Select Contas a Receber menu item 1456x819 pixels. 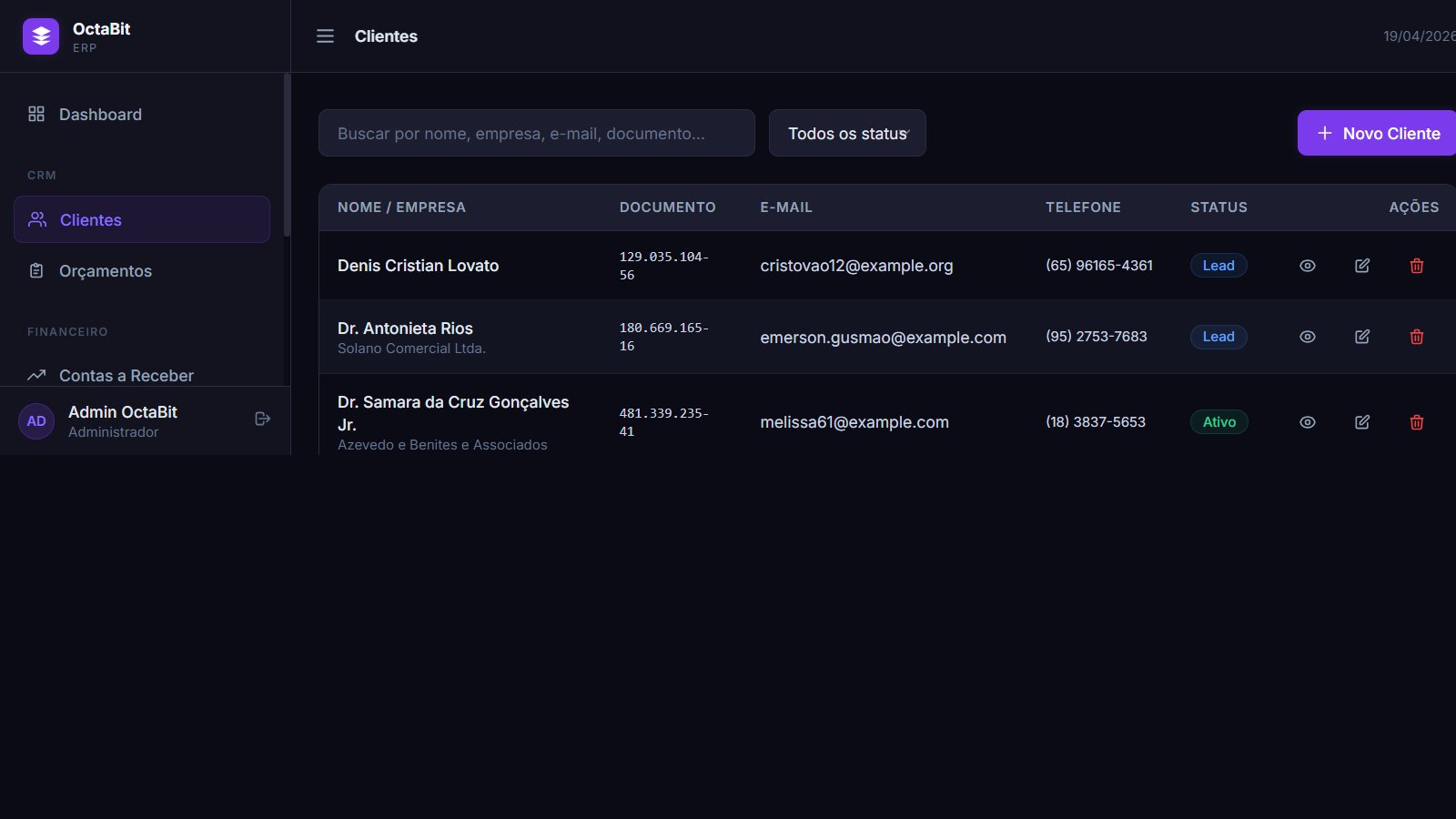[126, 375]
